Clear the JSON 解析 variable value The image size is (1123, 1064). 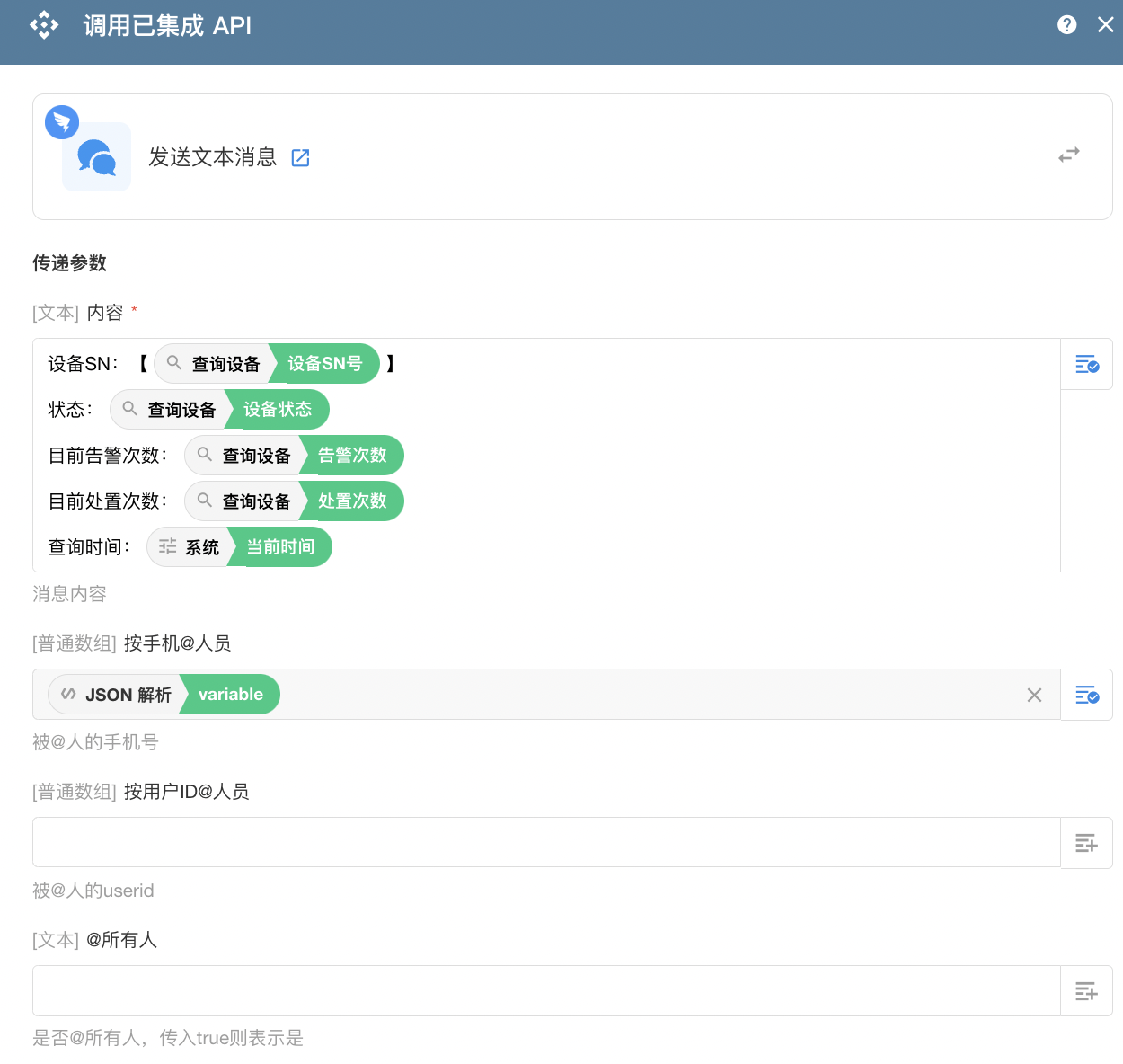[1034, 695]
